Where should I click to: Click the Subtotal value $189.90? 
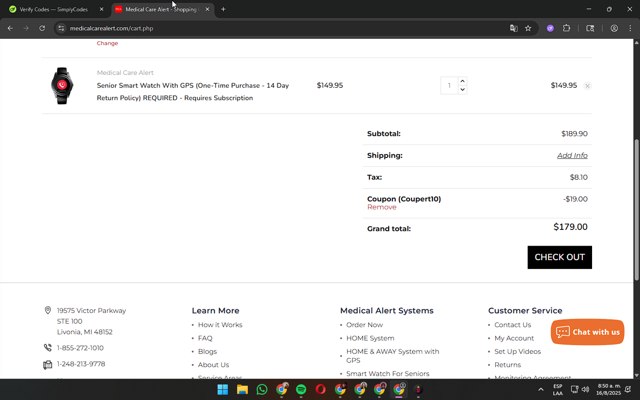point(574,133)
